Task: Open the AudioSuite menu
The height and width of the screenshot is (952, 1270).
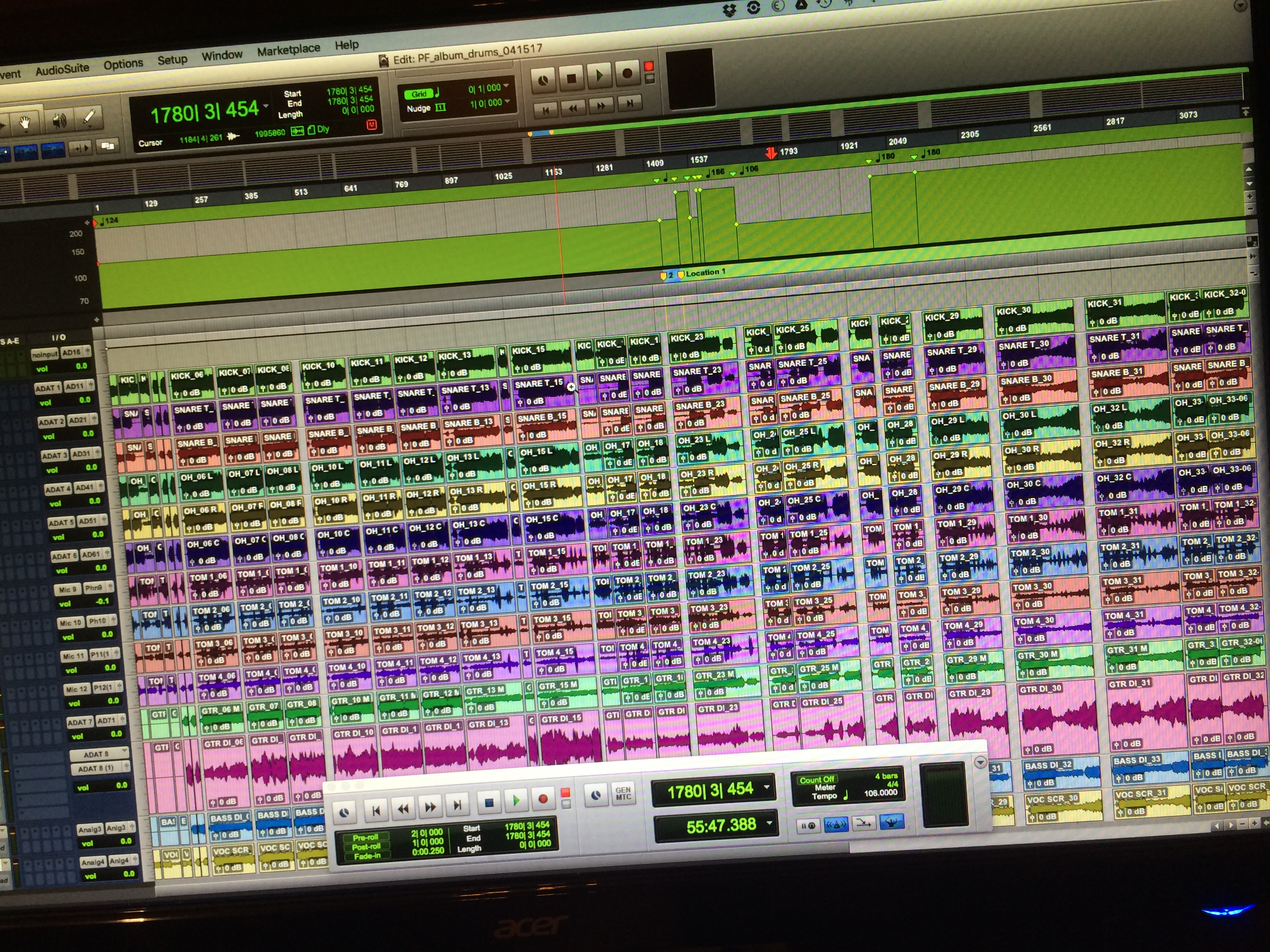Action: tap(62, 70)
